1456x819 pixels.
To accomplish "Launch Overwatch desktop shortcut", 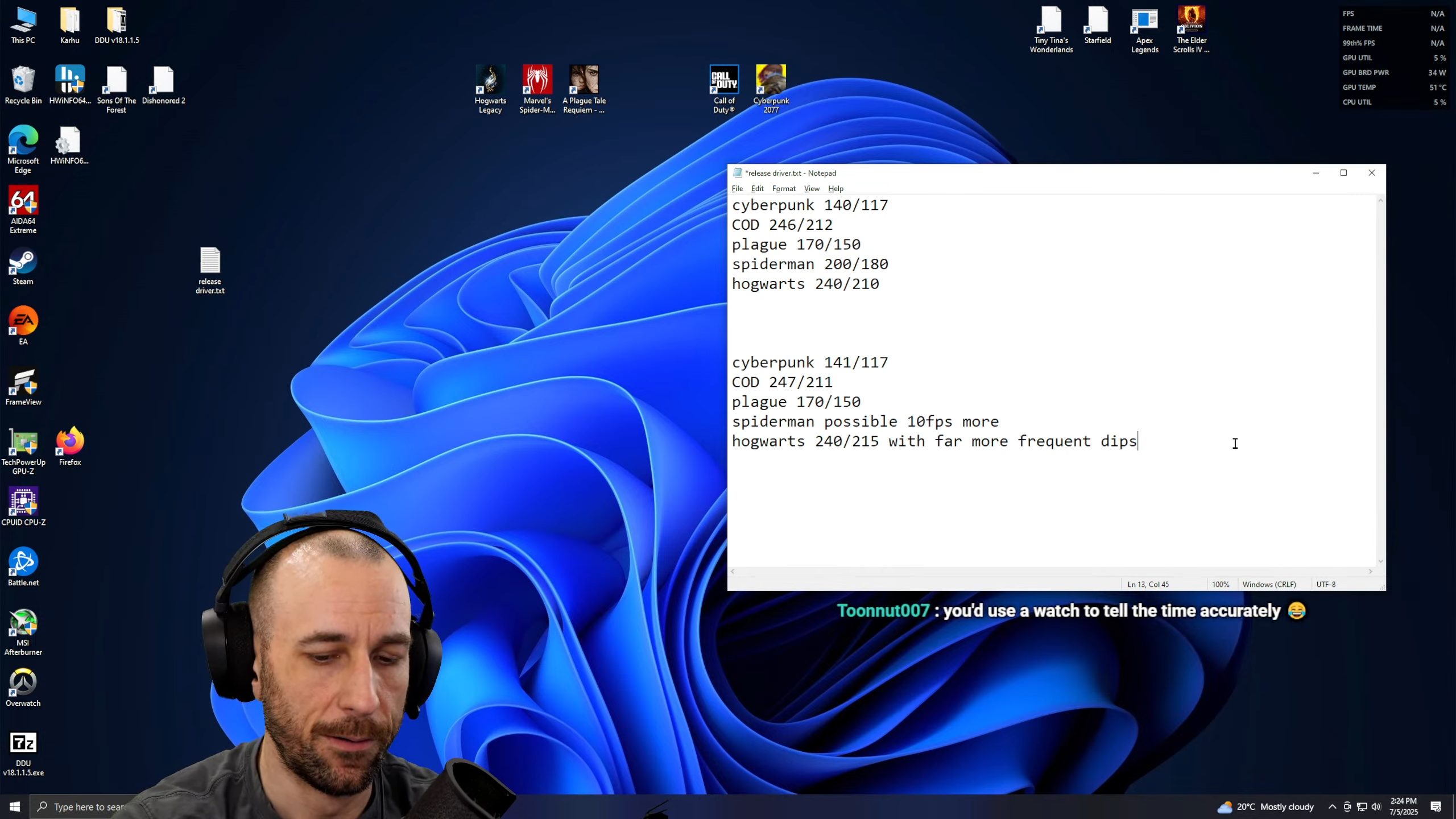I will pos(23,688).
